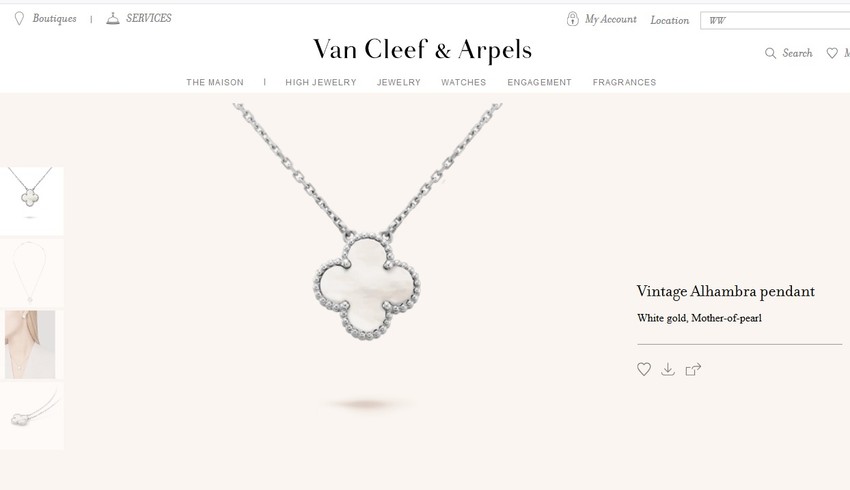
Task: Select the first pendant close-up thumbnail
Action: pyautogui.click(x=31, y=201)
